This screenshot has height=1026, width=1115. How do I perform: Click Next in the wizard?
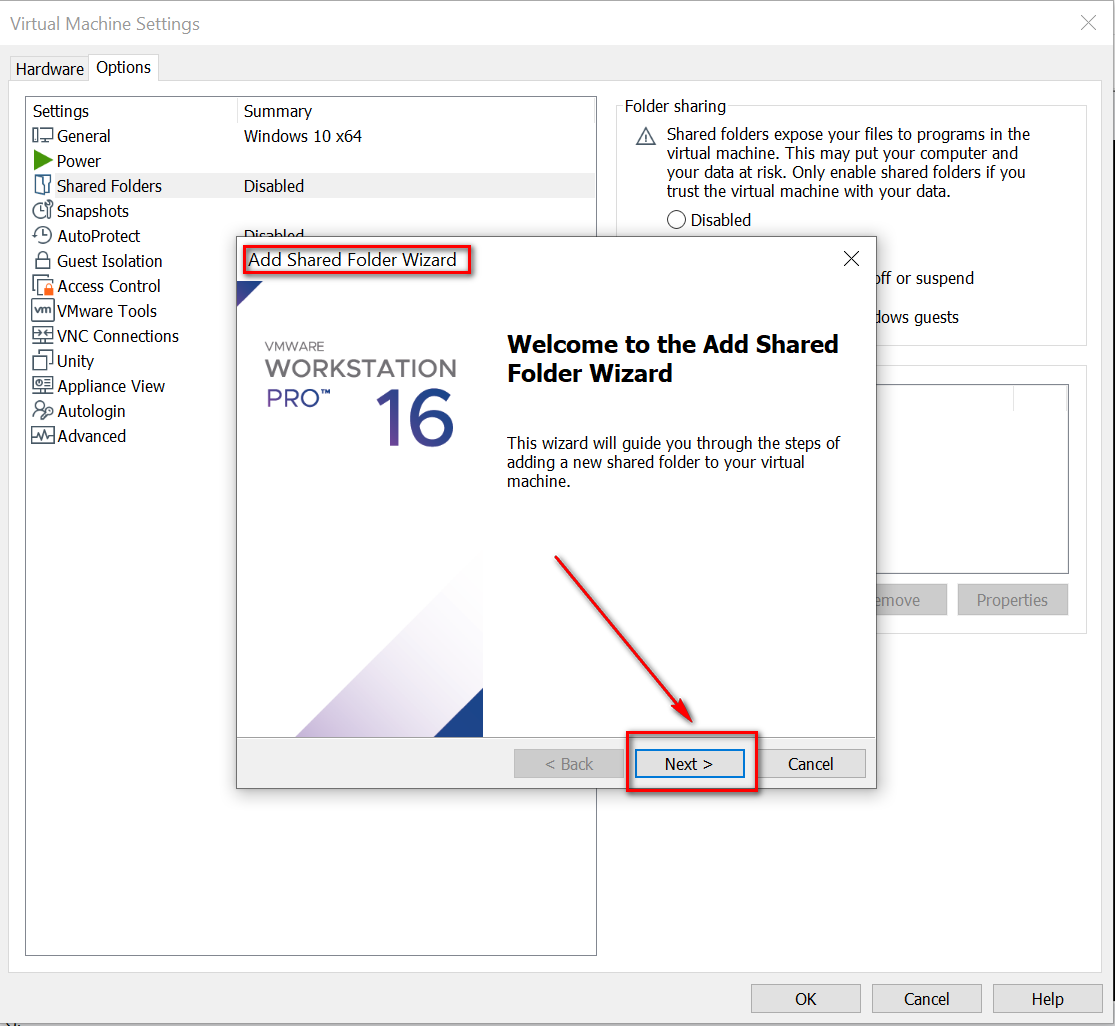point(690,764)
